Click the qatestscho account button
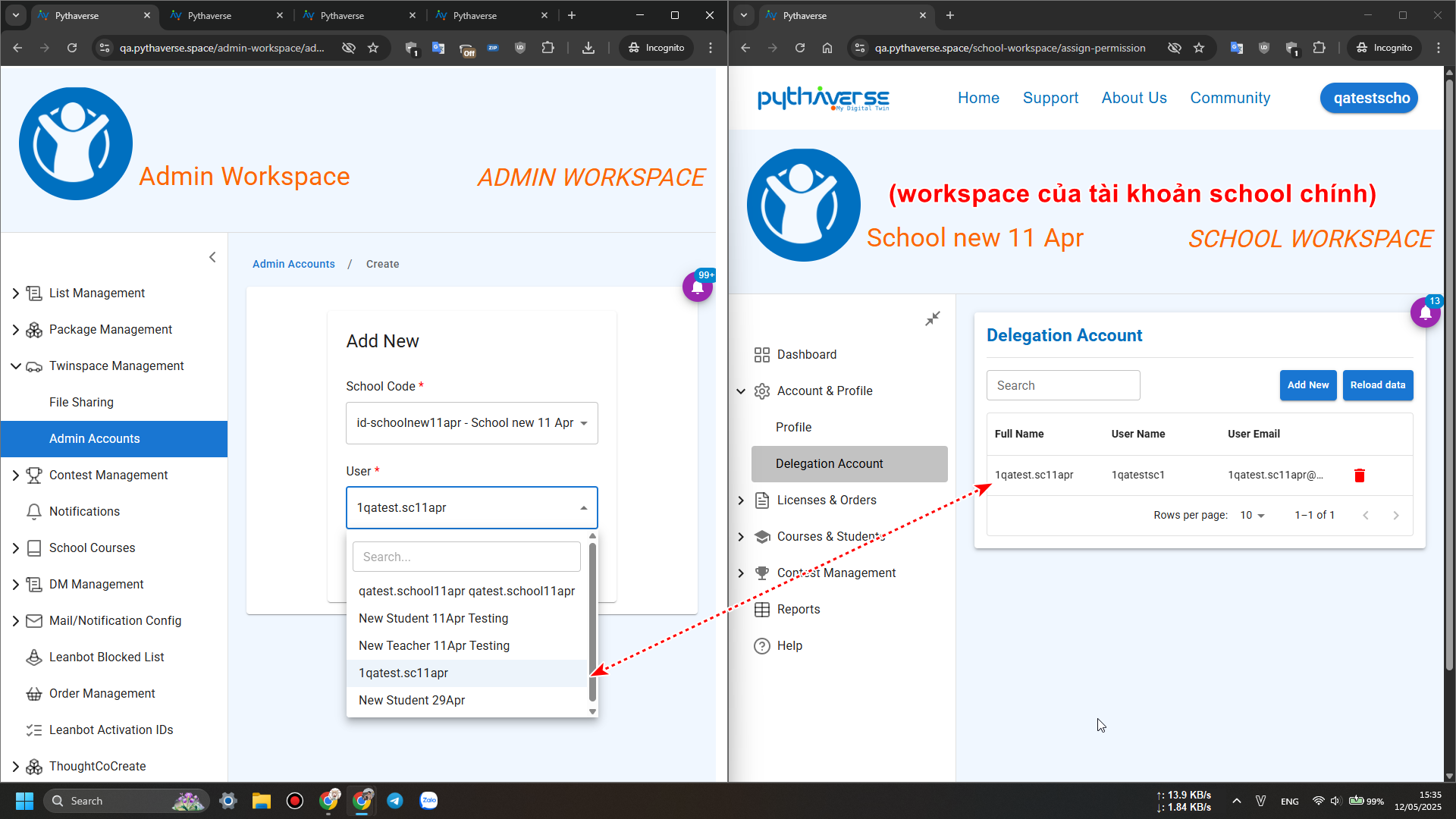 (1369, 98)
